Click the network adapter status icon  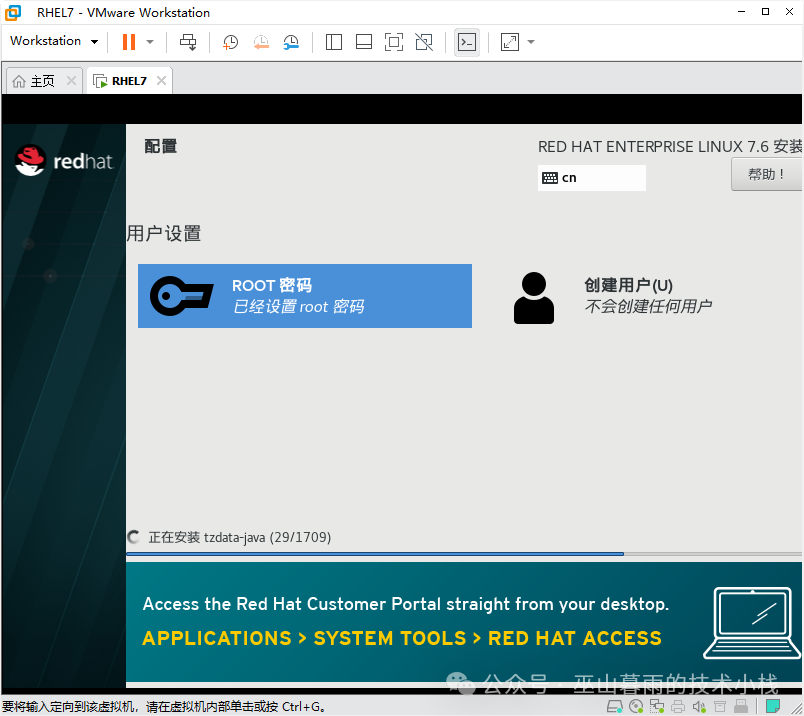(x=657, y=705)
